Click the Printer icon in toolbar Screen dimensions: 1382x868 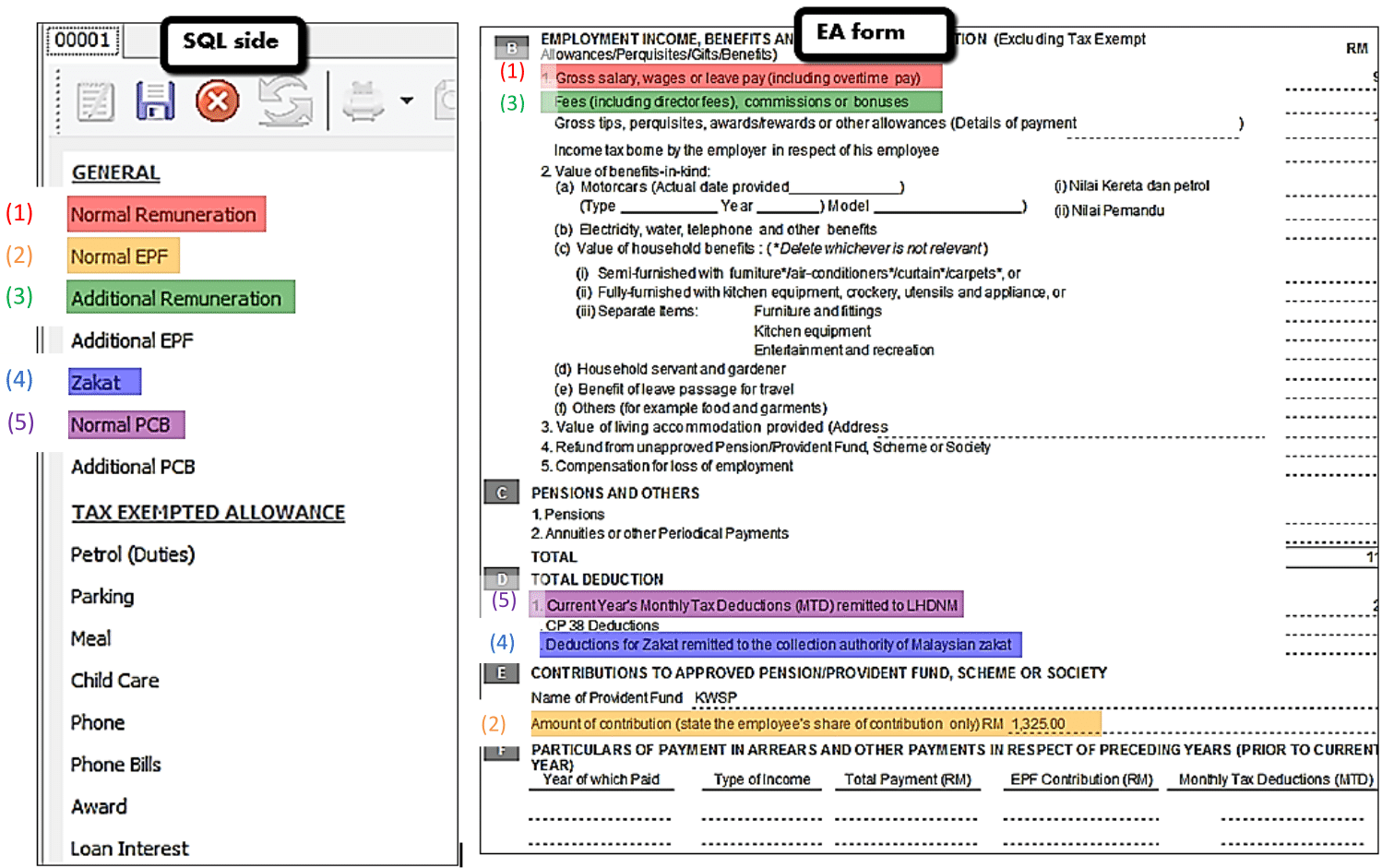363,101
